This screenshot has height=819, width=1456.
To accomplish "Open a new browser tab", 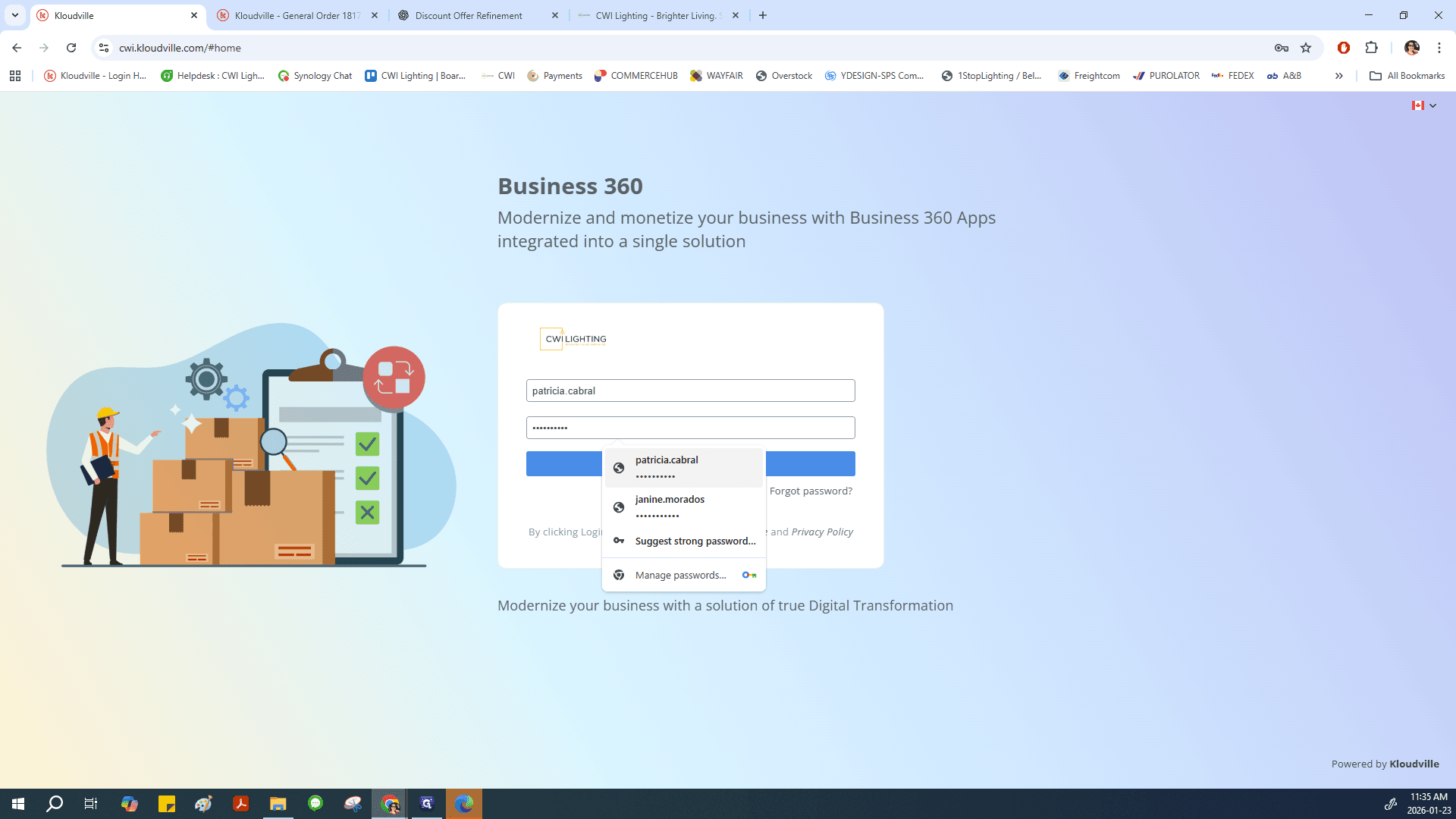I will click(x=763, y=15).
